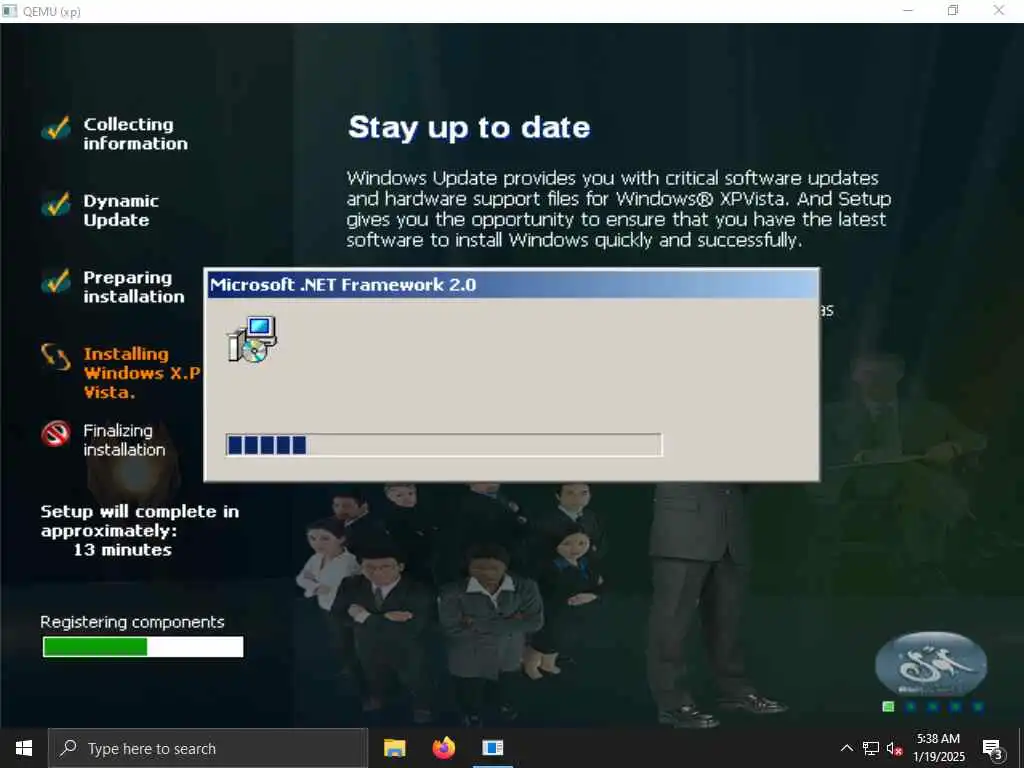Click the QEMU window title icon
The height and width of the screenshot is (768, 1024).
[10, 11]
